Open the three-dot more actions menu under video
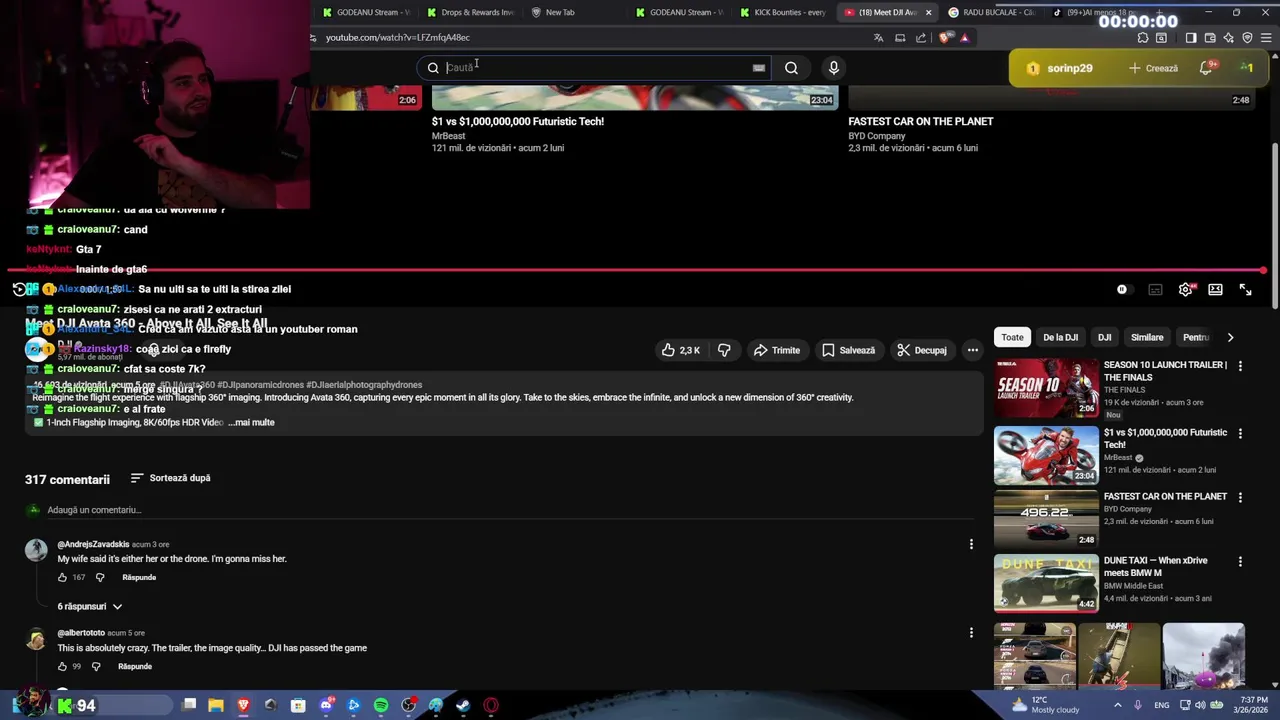This screenshot has width=1280, height=720. click(972, 350)
